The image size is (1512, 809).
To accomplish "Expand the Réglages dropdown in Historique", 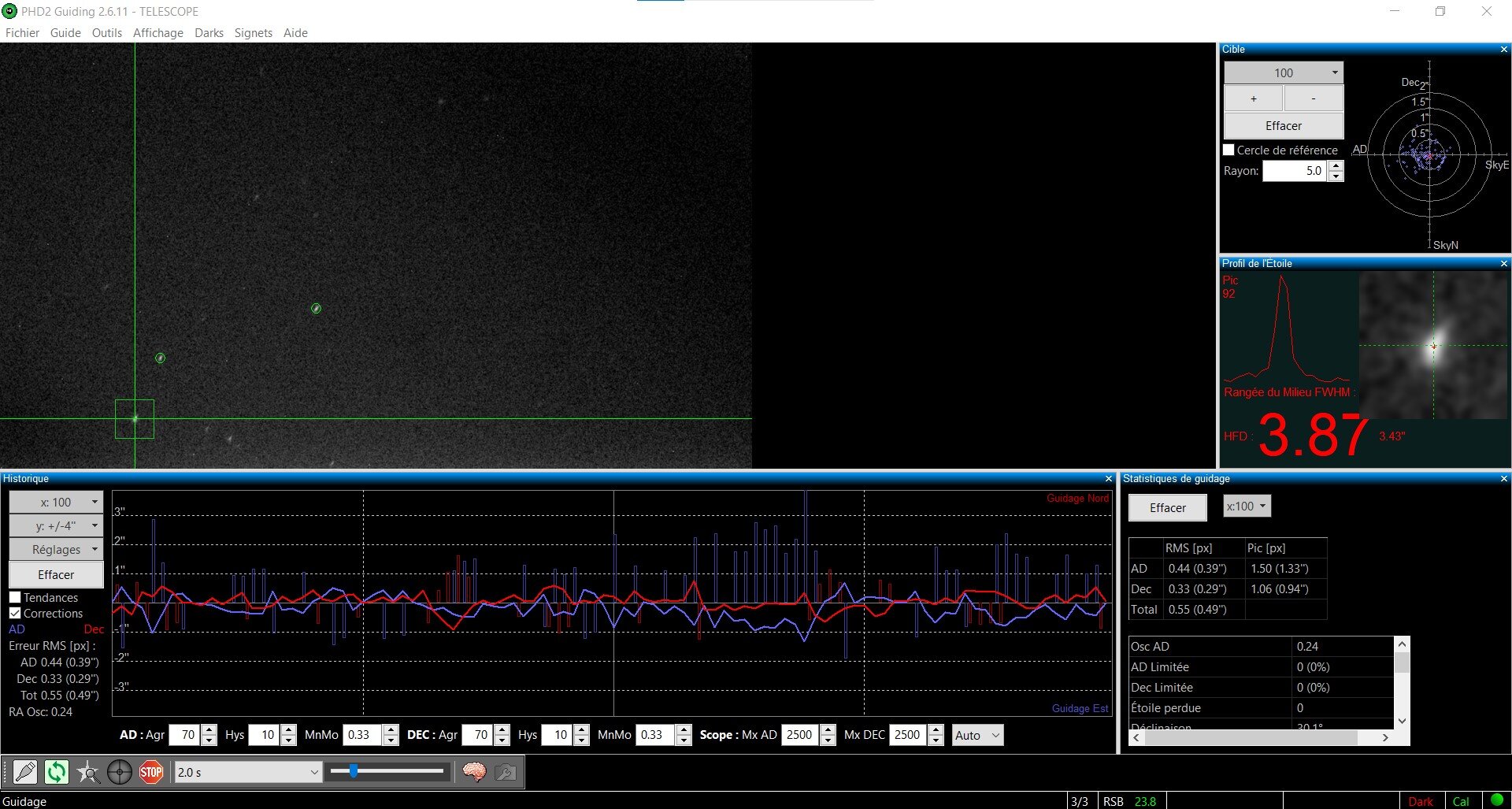I will tap(56, 549).
